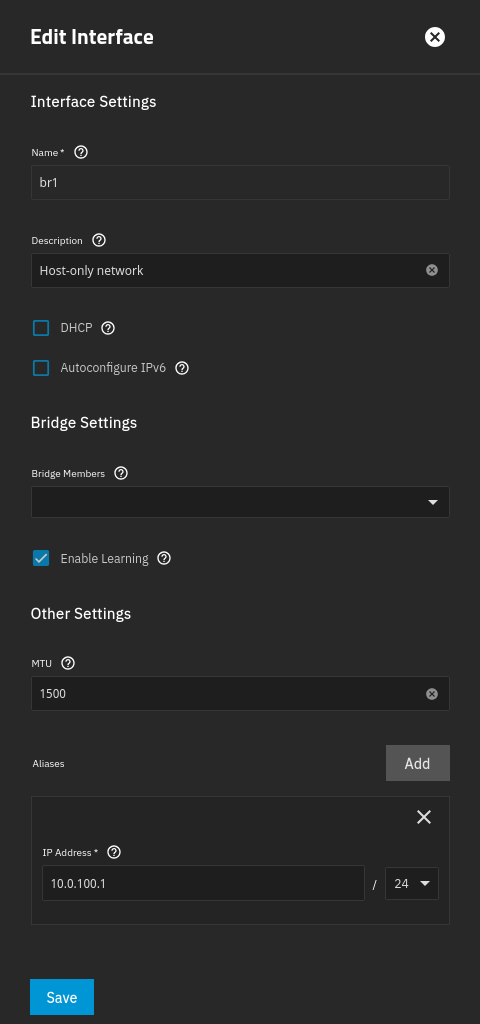This screenshot has height=1024, width=480.
Task: View DHCP help tooltip icon
Action: tap(108, 328)
